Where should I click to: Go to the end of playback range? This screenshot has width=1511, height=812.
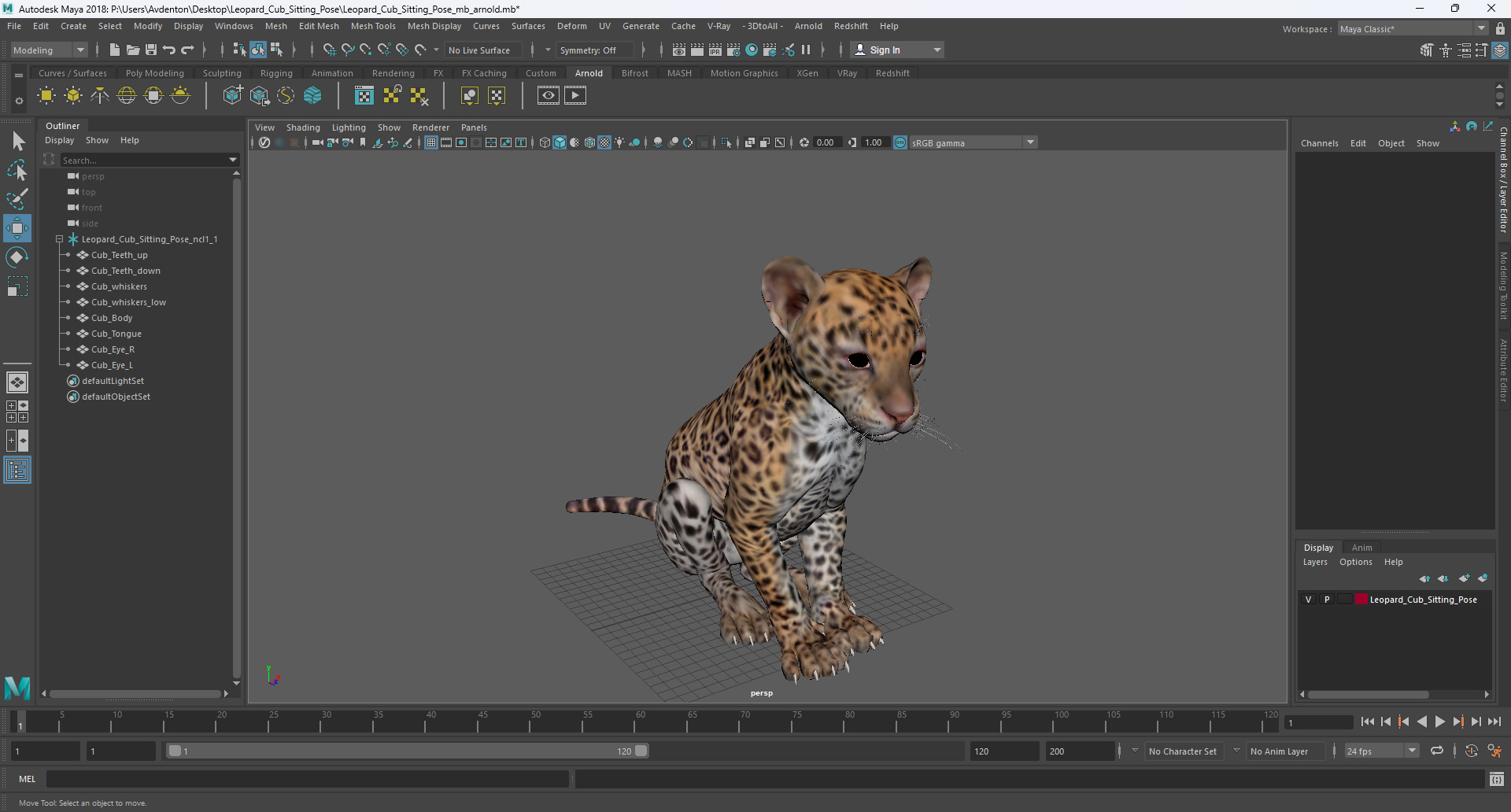click(1494, 722)
